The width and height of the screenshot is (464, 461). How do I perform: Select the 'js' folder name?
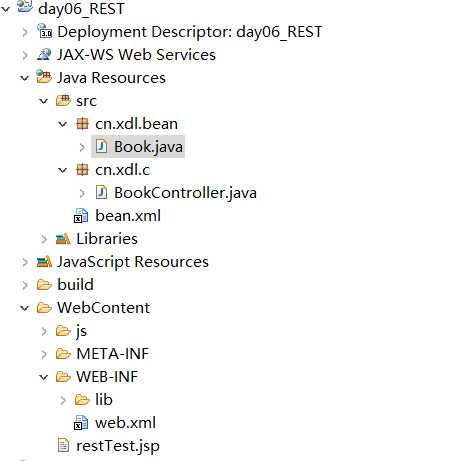82,332
